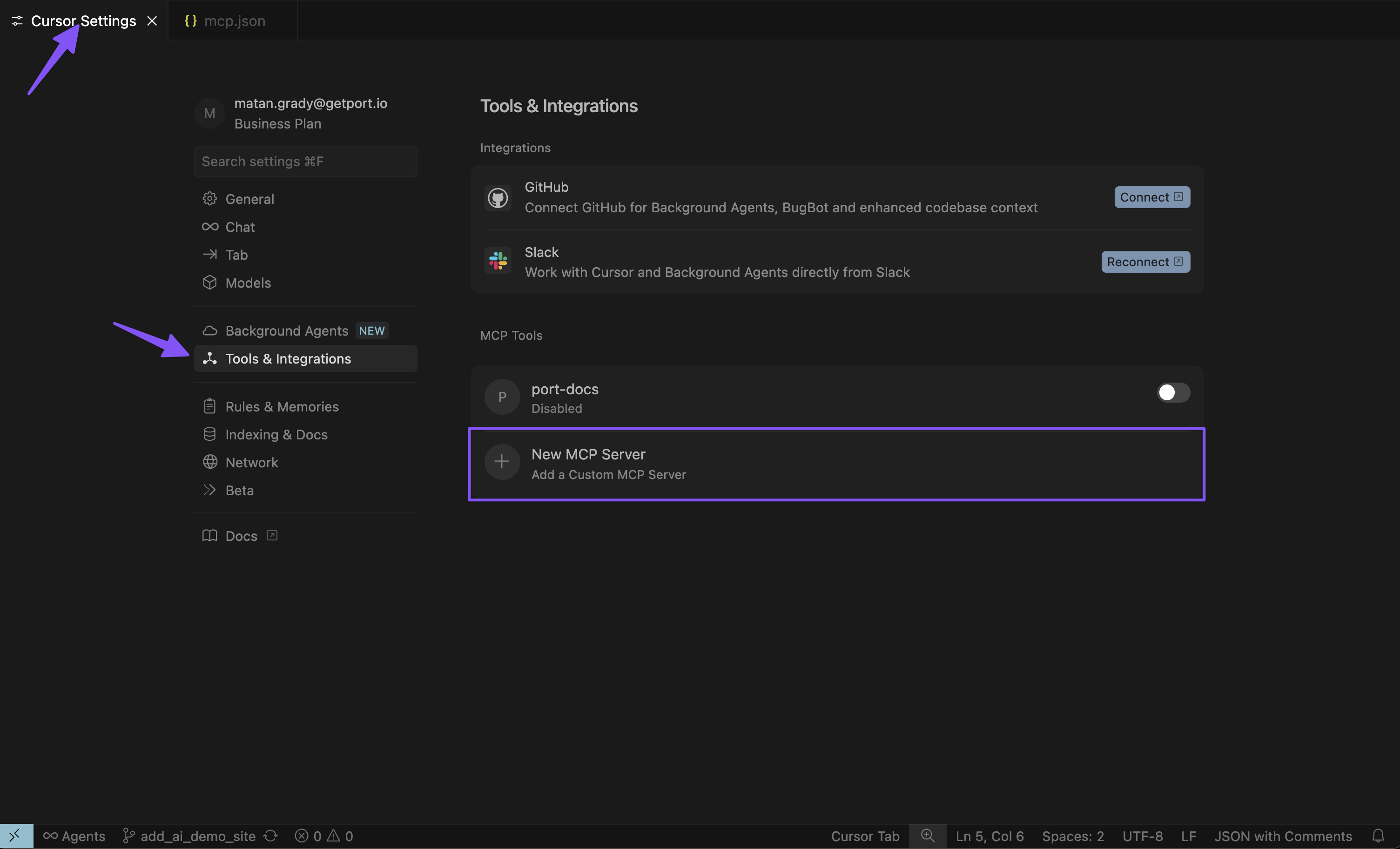
Task: Select the Tools & Integrations menu item
Action: coord(288,358)
